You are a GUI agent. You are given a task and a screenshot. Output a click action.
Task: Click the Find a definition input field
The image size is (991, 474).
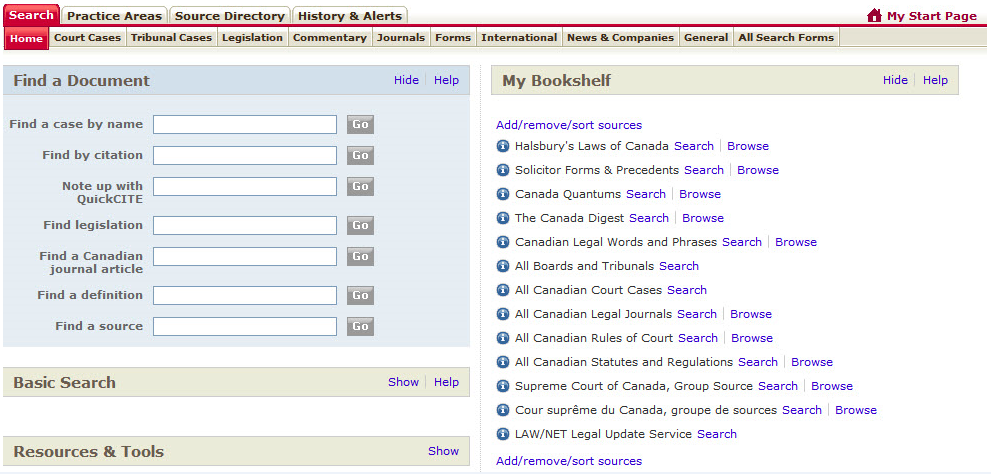(245, 296)
